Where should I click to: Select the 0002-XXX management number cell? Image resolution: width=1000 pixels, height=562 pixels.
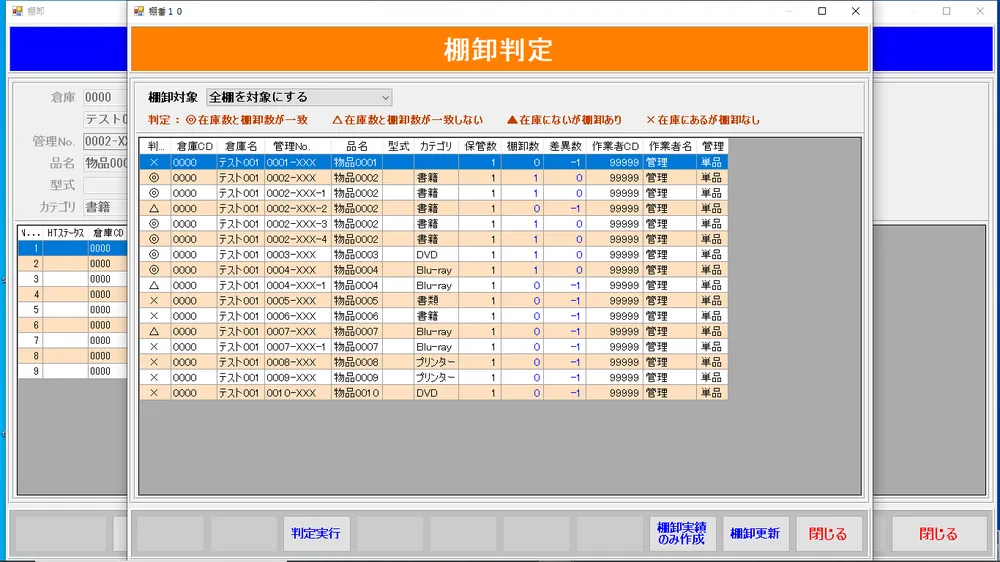click(x=298, y=178)
